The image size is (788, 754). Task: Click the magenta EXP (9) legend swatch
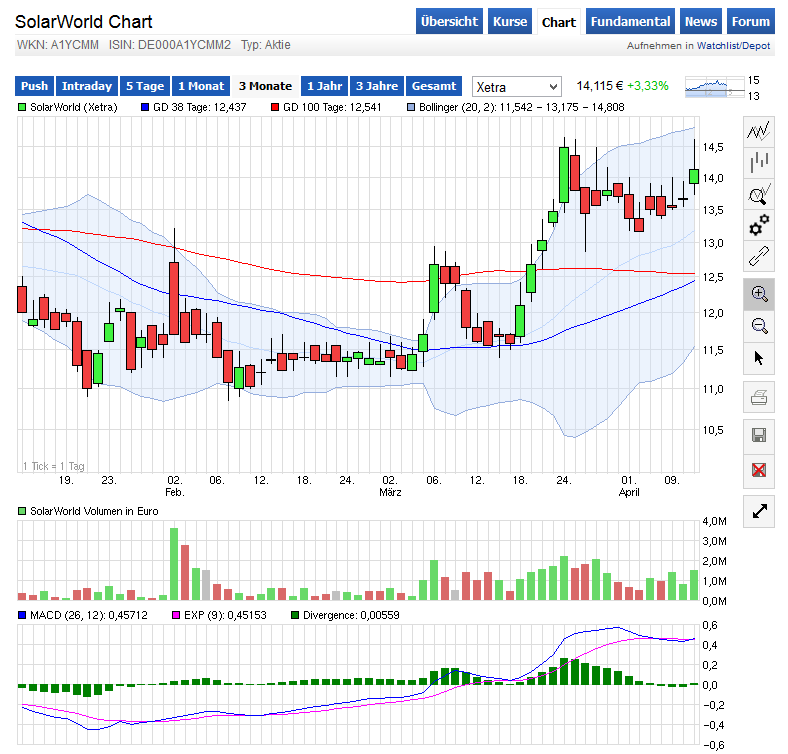tap(175, 615)
